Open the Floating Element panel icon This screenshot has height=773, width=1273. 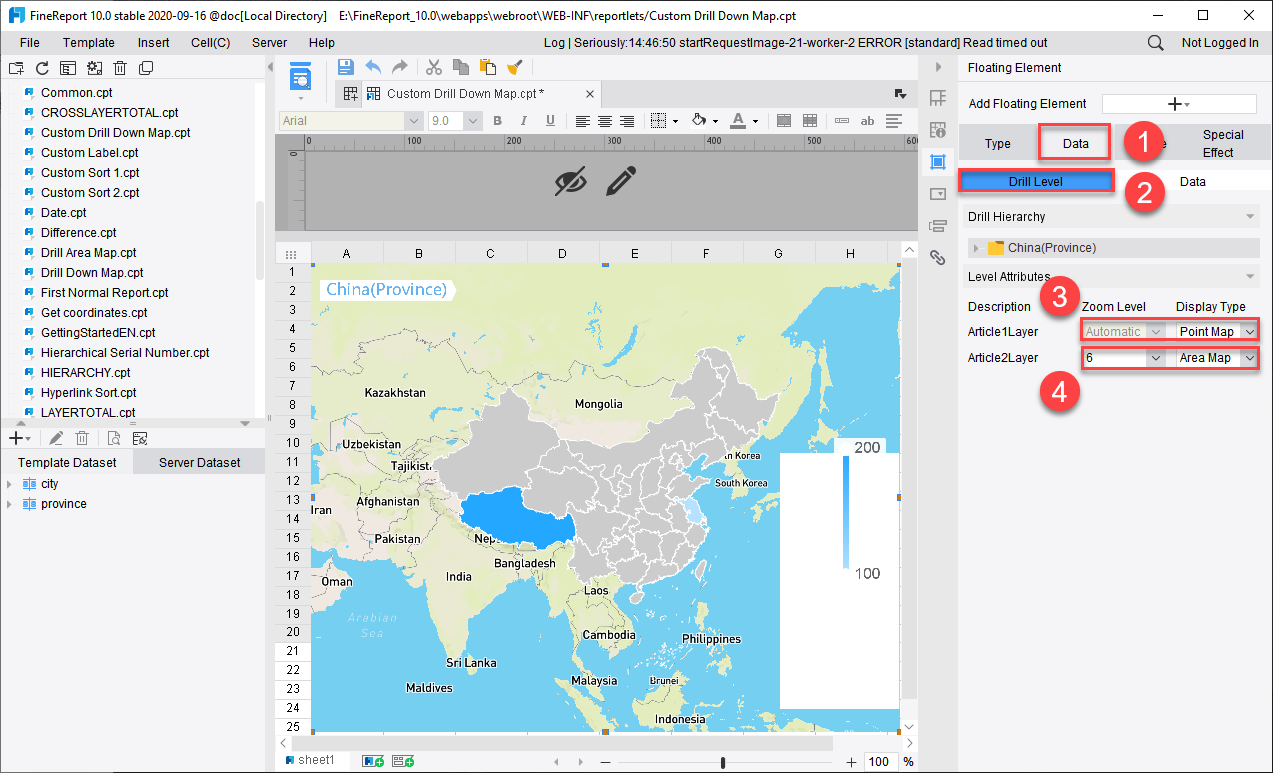pyautogui.click(x=938, y=162)
